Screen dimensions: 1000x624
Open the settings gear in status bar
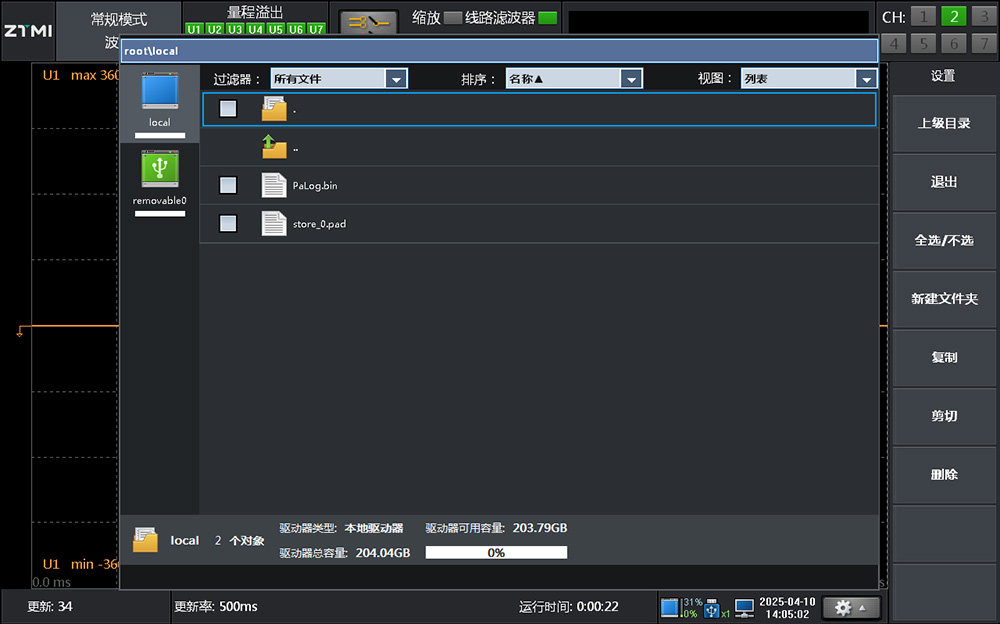coord(850,607)
